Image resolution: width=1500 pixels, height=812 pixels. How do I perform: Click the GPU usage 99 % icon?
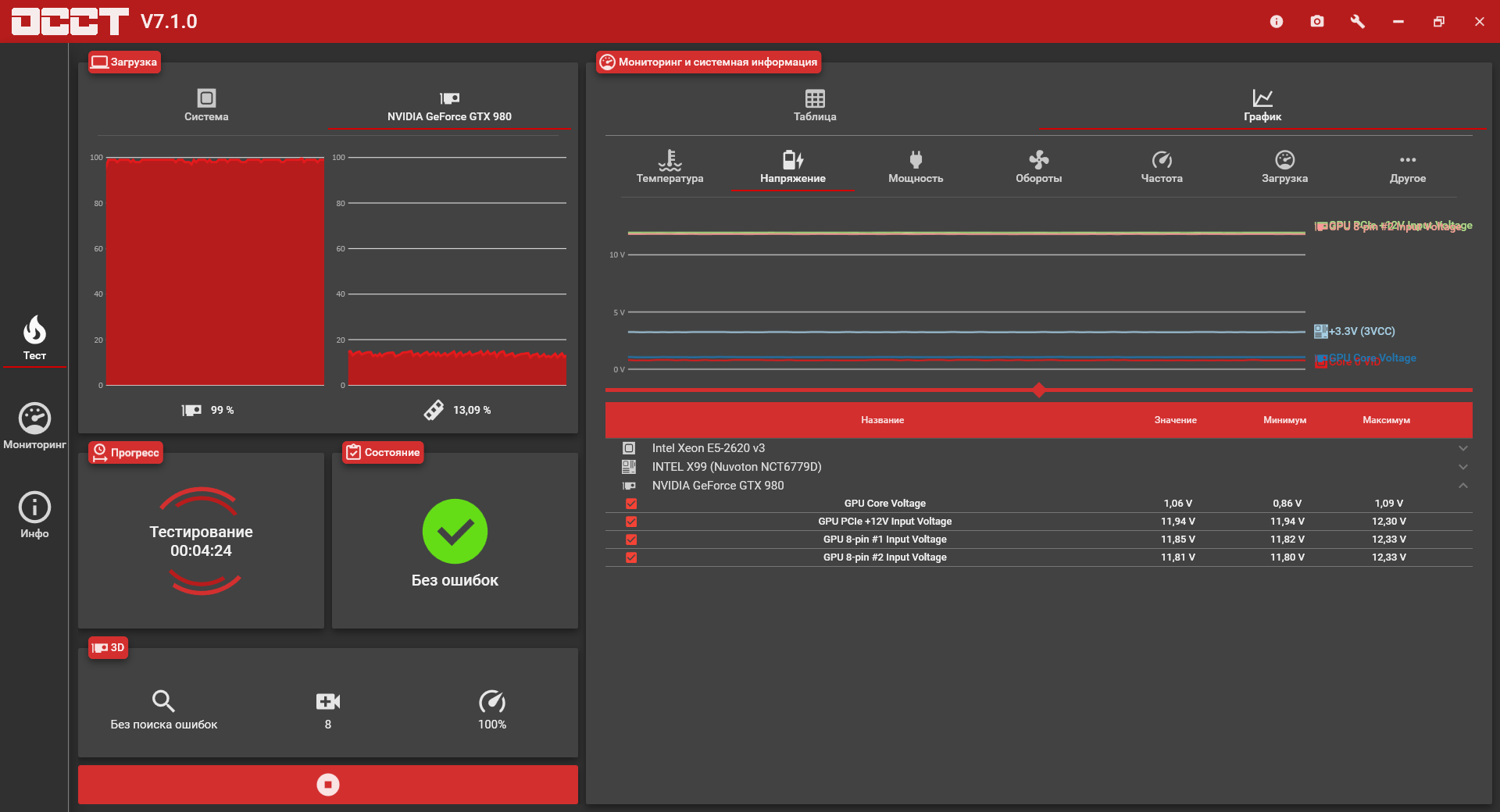point(191,410)
